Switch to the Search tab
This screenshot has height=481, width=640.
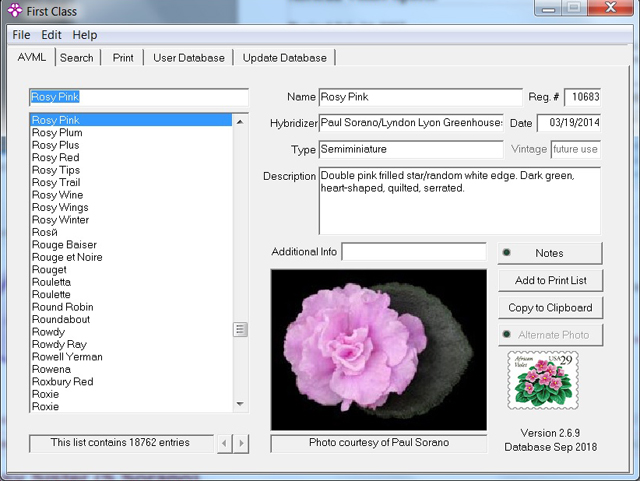click(77, 58)
